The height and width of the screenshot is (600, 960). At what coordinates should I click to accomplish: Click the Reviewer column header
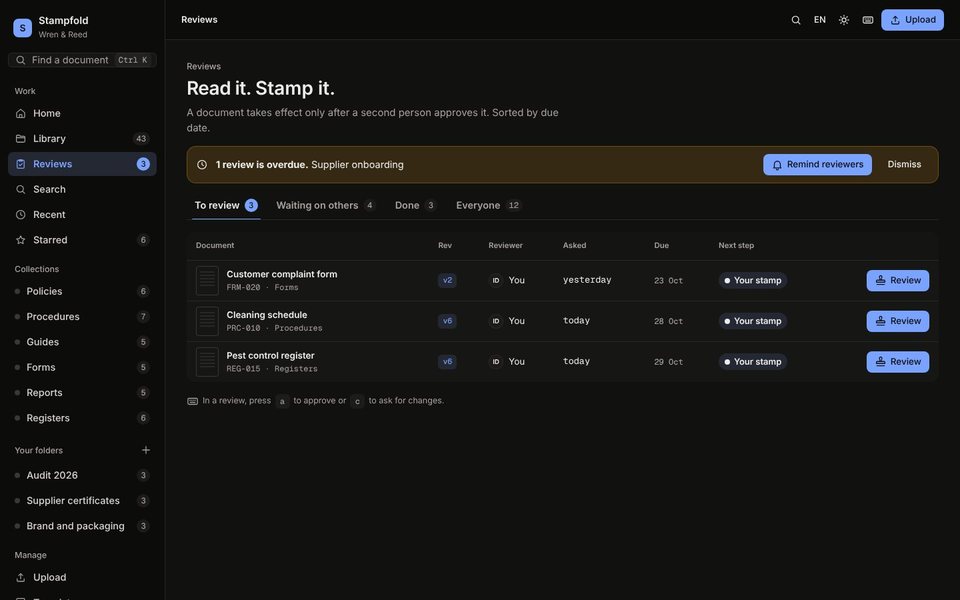coord(506,246)
